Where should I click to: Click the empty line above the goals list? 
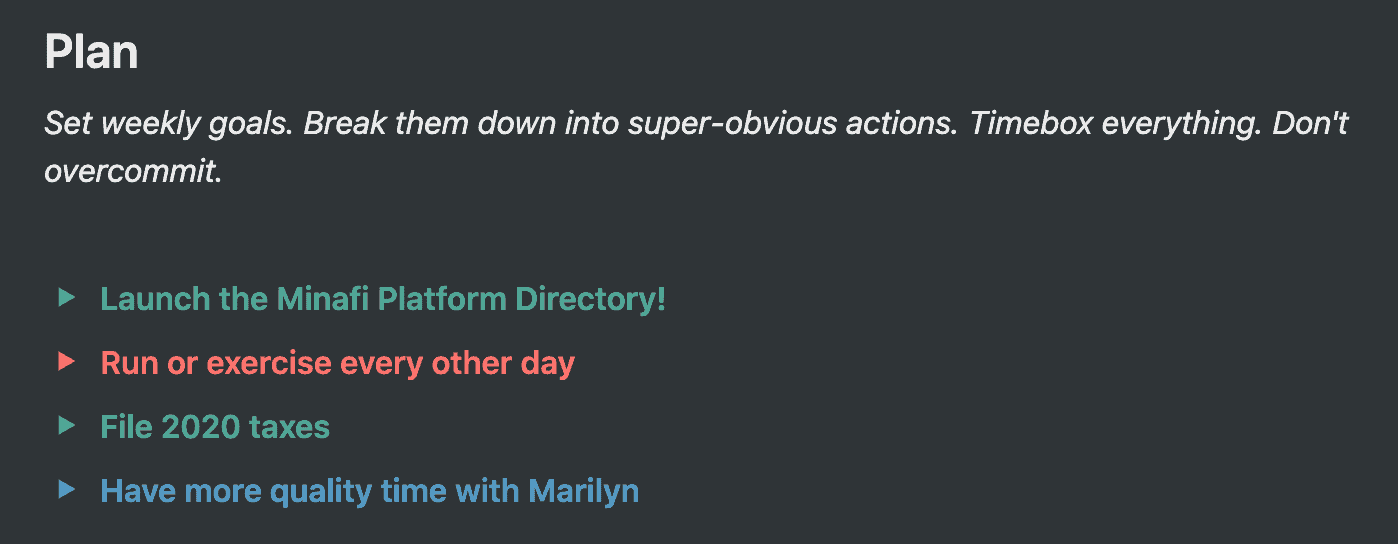400,235
